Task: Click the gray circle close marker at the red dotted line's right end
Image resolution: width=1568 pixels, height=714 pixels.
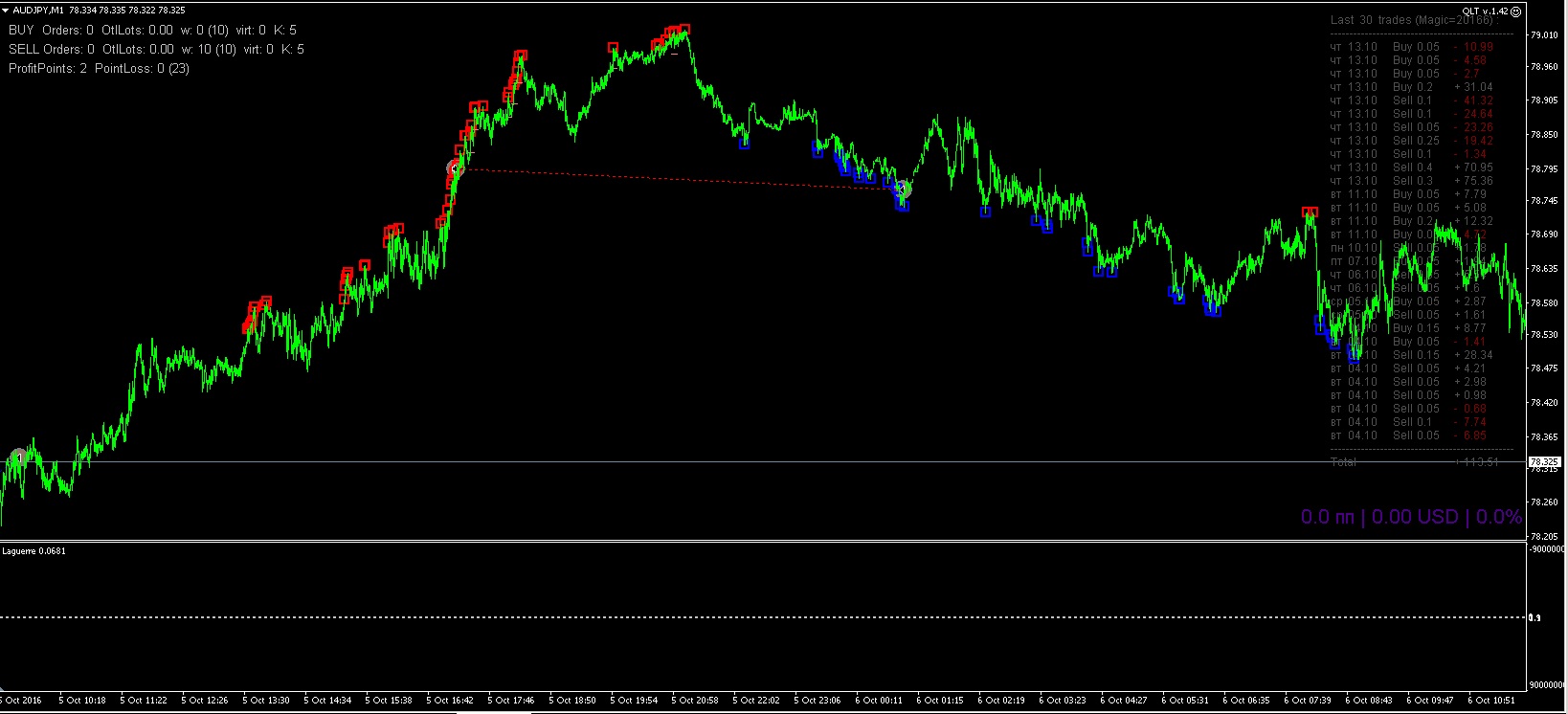Action: (902, 190)
